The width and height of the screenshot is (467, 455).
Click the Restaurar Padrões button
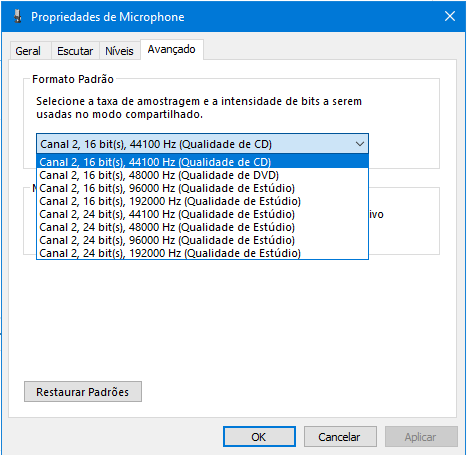tap(83, 392)
